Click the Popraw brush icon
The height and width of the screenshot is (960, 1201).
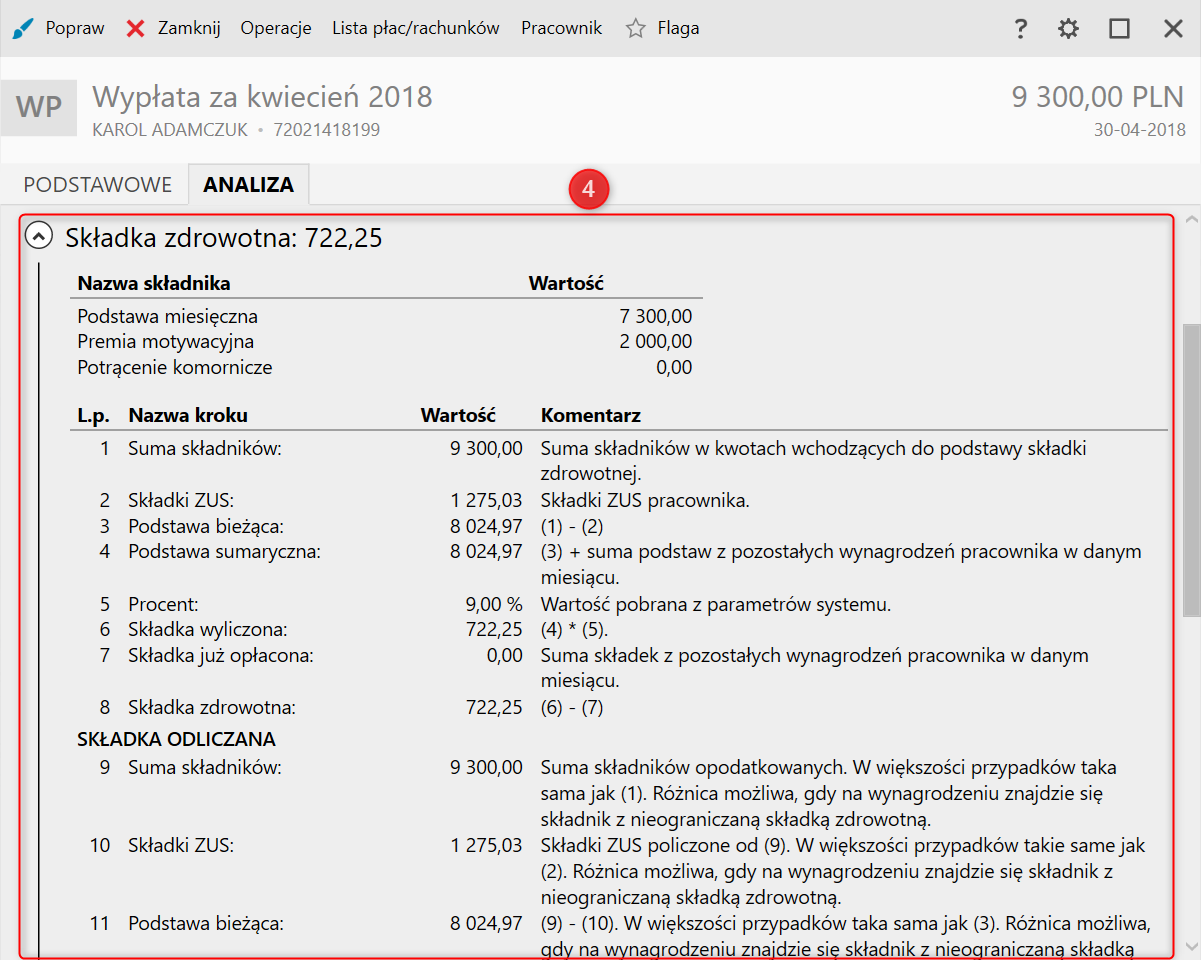coord(21,28)
